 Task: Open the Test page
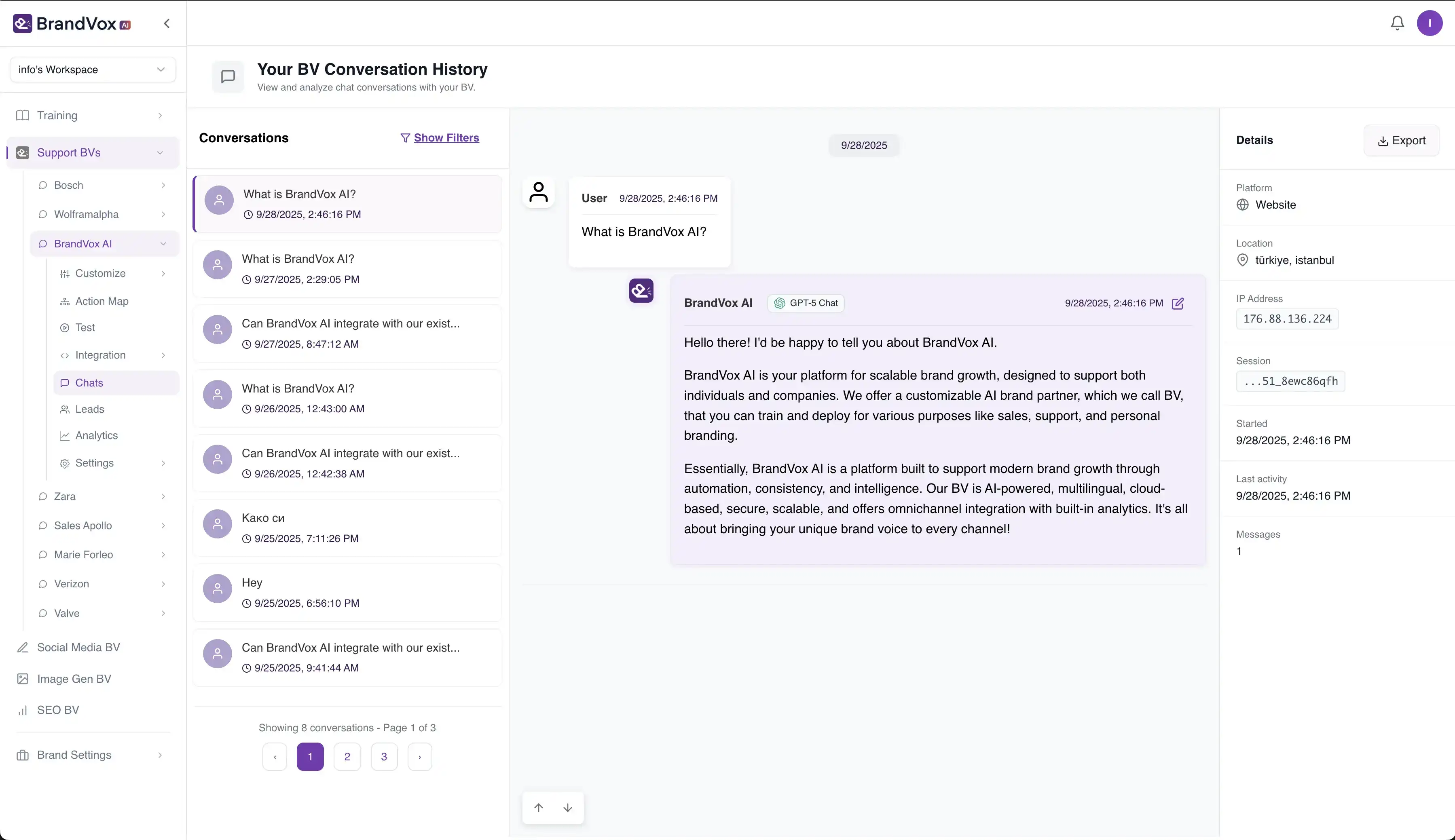[x=85, y=328]
